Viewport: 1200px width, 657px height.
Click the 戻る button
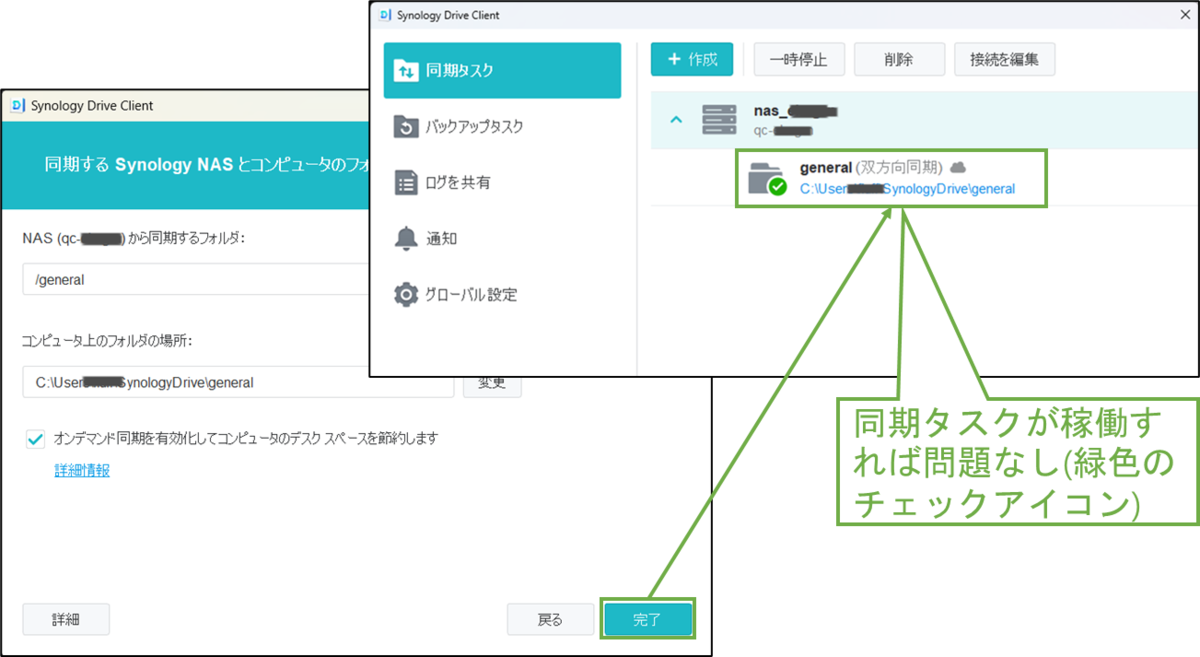pos(551,620)
